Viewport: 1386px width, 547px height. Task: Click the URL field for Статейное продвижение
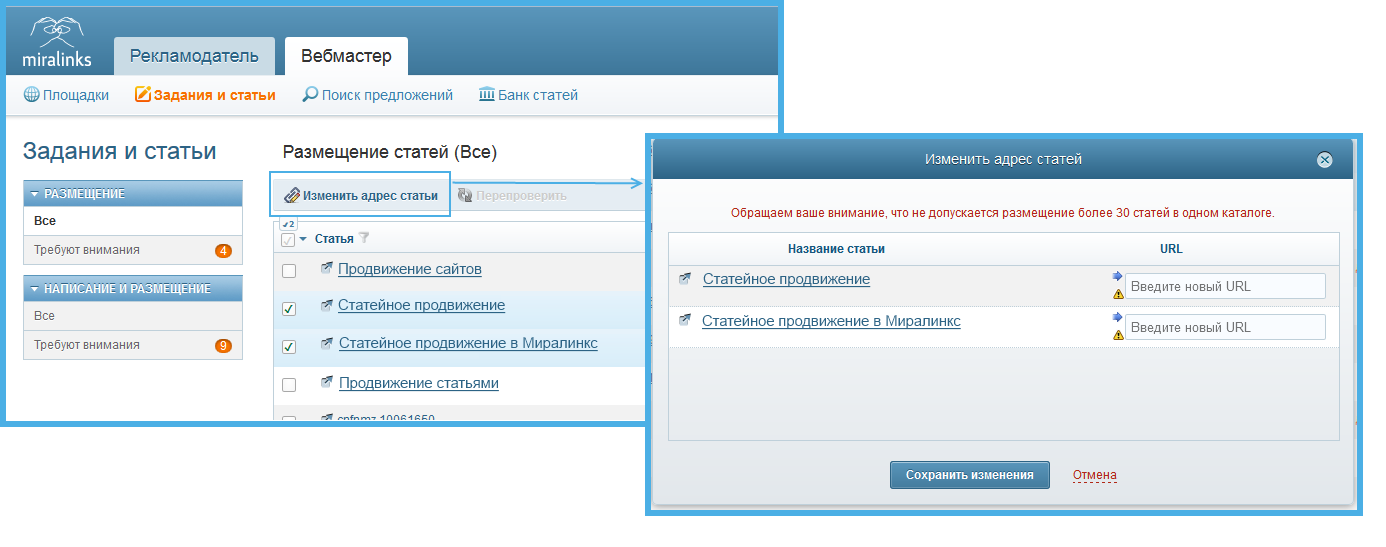coord(1225,286)
